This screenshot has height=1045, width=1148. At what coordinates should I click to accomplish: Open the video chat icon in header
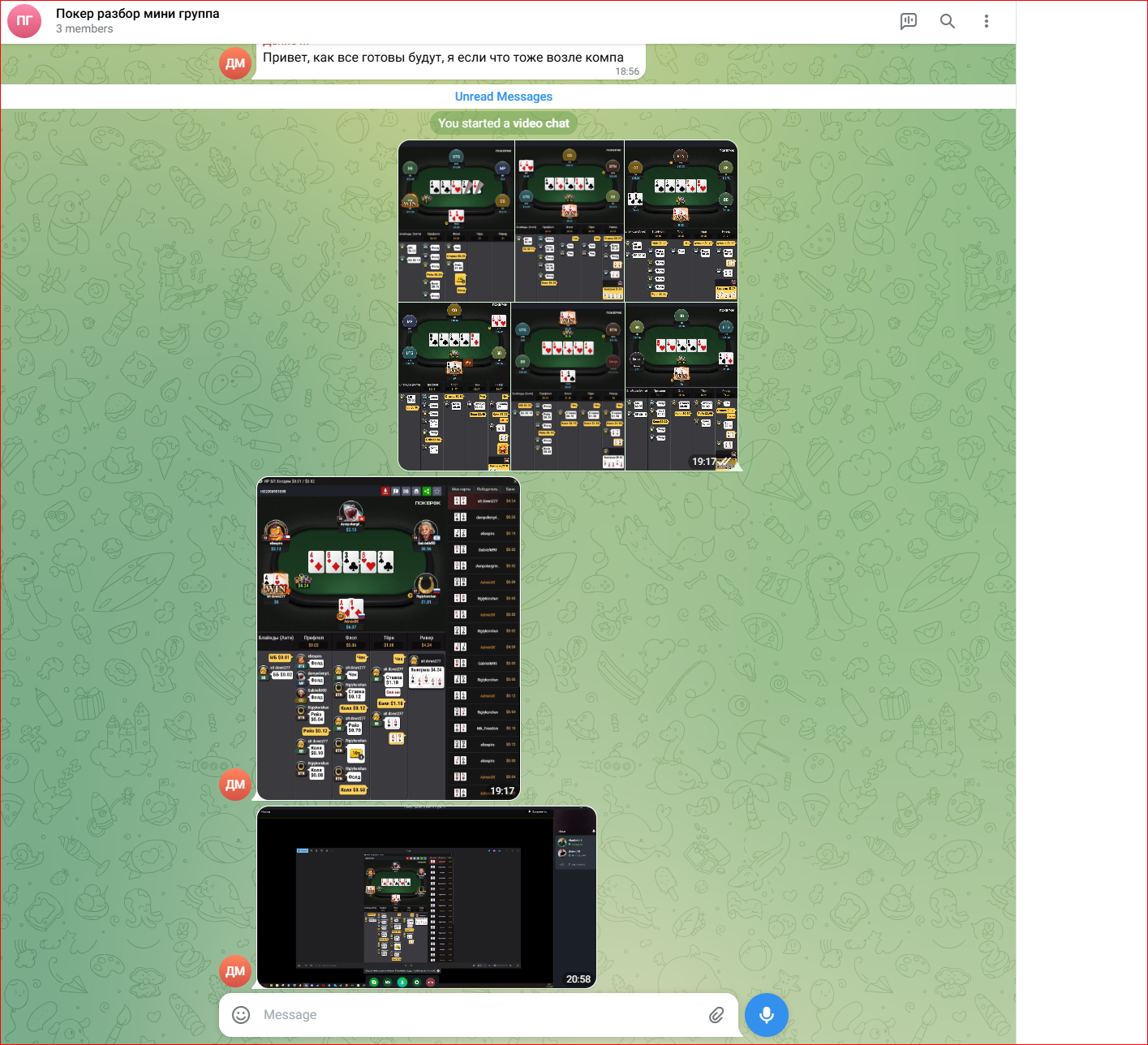pos(909,21)
